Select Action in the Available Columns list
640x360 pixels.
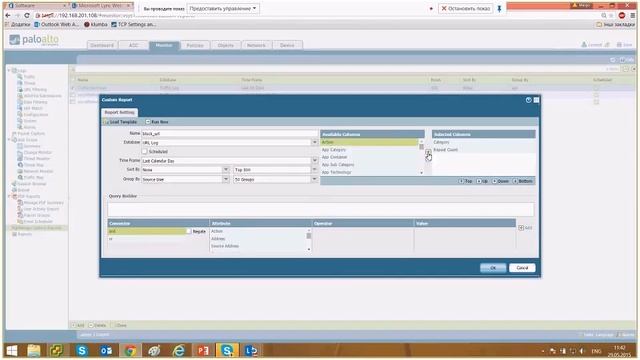[x=369, y=142]
